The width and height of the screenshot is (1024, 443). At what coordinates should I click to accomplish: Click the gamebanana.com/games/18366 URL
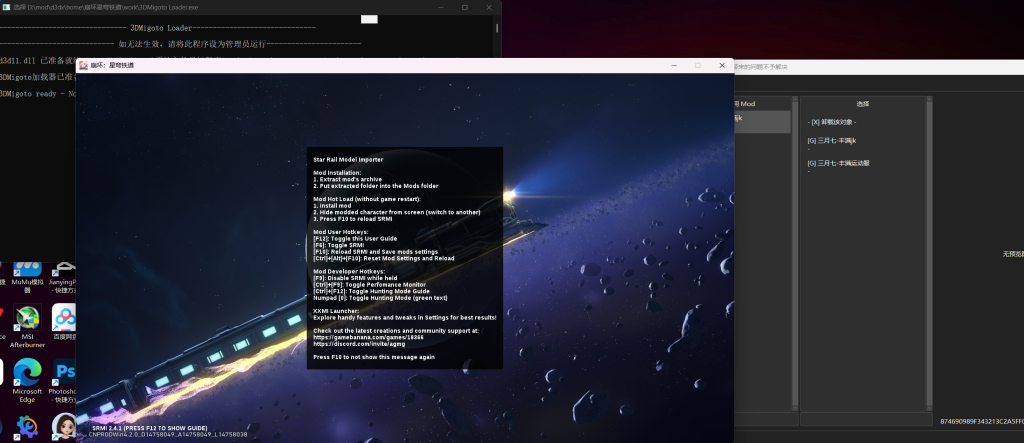[x=368, y=337]
